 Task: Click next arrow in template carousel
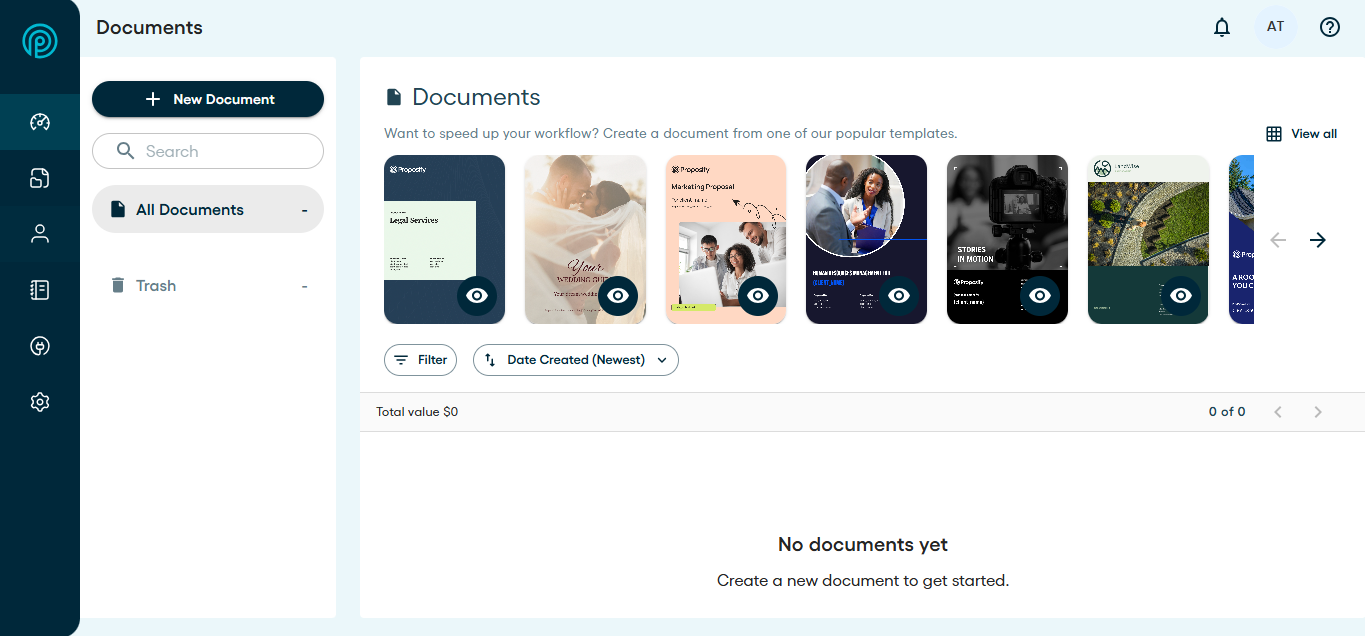1318,240
